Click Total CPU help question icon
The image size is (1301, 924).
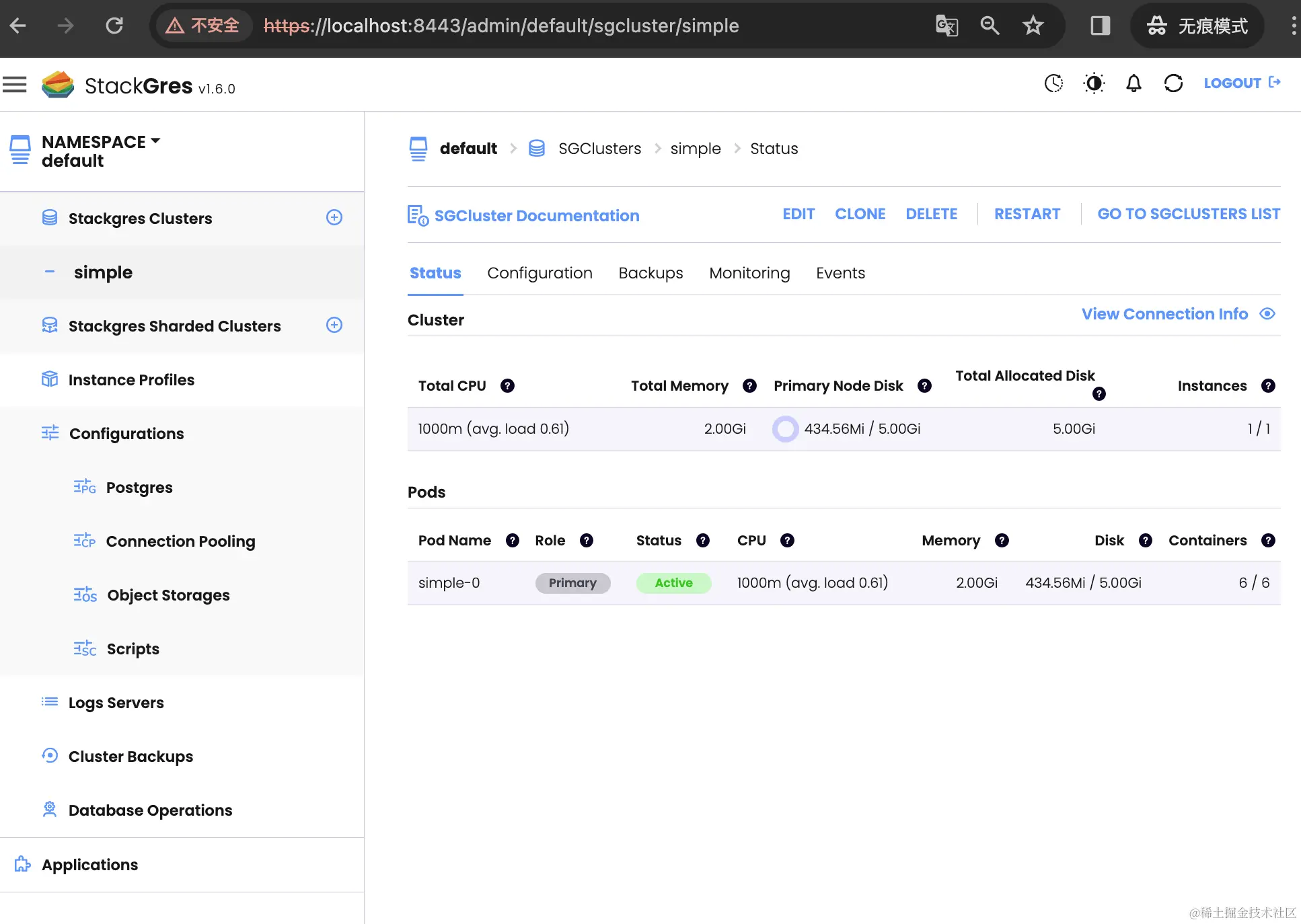point(508,385)
